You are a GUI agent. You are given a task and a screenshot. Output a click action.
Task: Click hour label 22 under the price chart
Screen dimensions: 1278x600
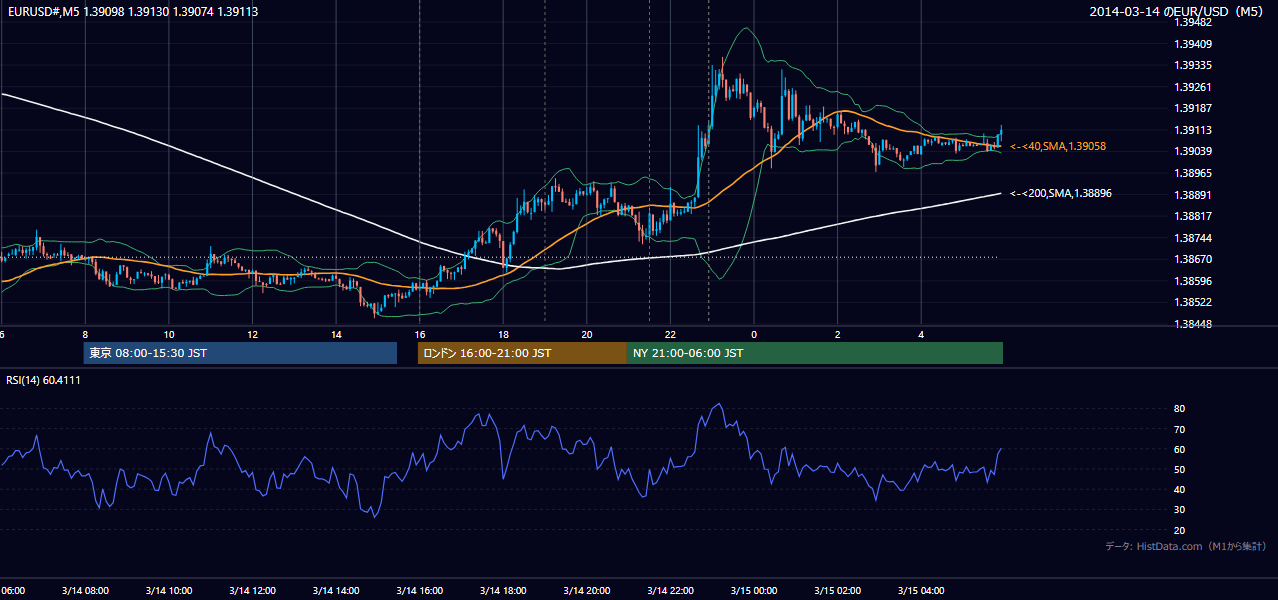671,335
